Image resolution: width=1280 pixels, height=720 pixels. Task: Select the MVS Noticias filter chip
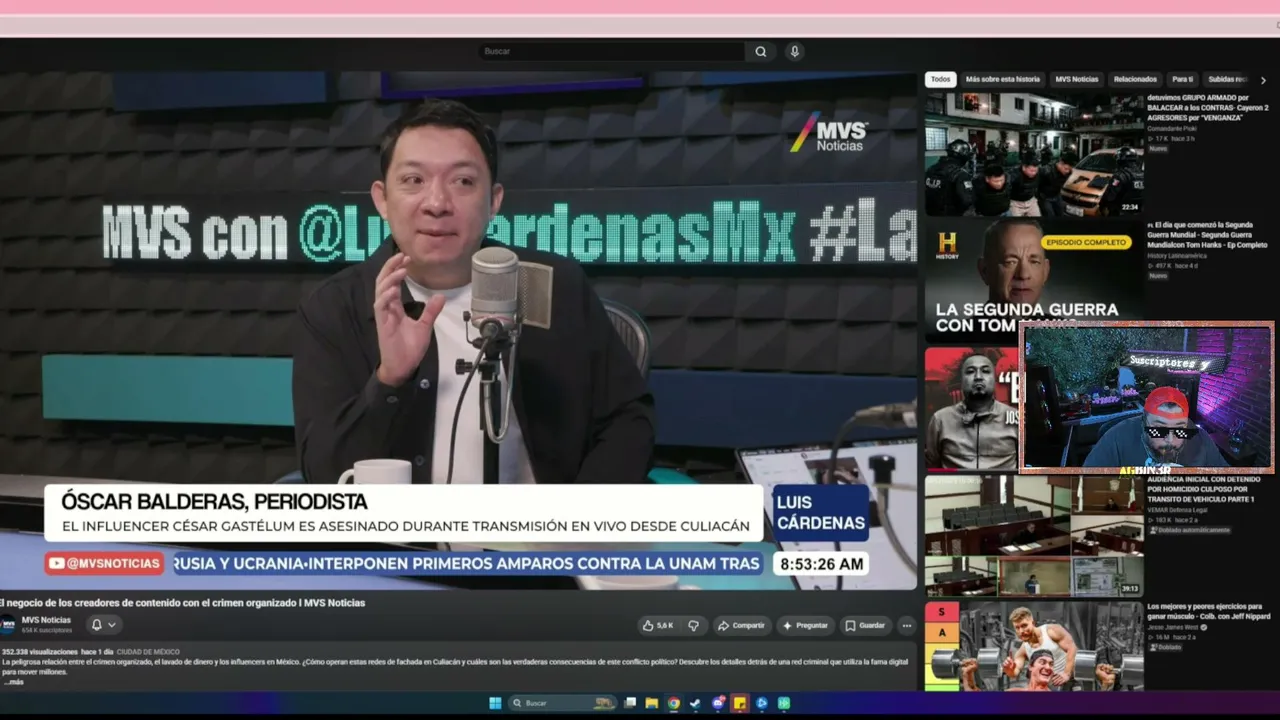[1076, 79]
